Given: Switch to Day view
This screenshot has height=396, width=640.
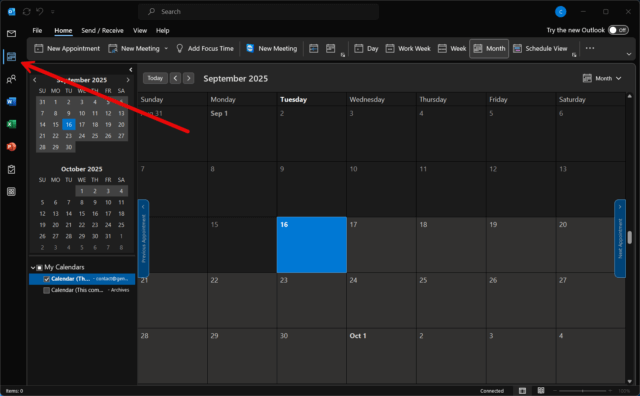Looking at the screenshot, I should click(366, 49).
